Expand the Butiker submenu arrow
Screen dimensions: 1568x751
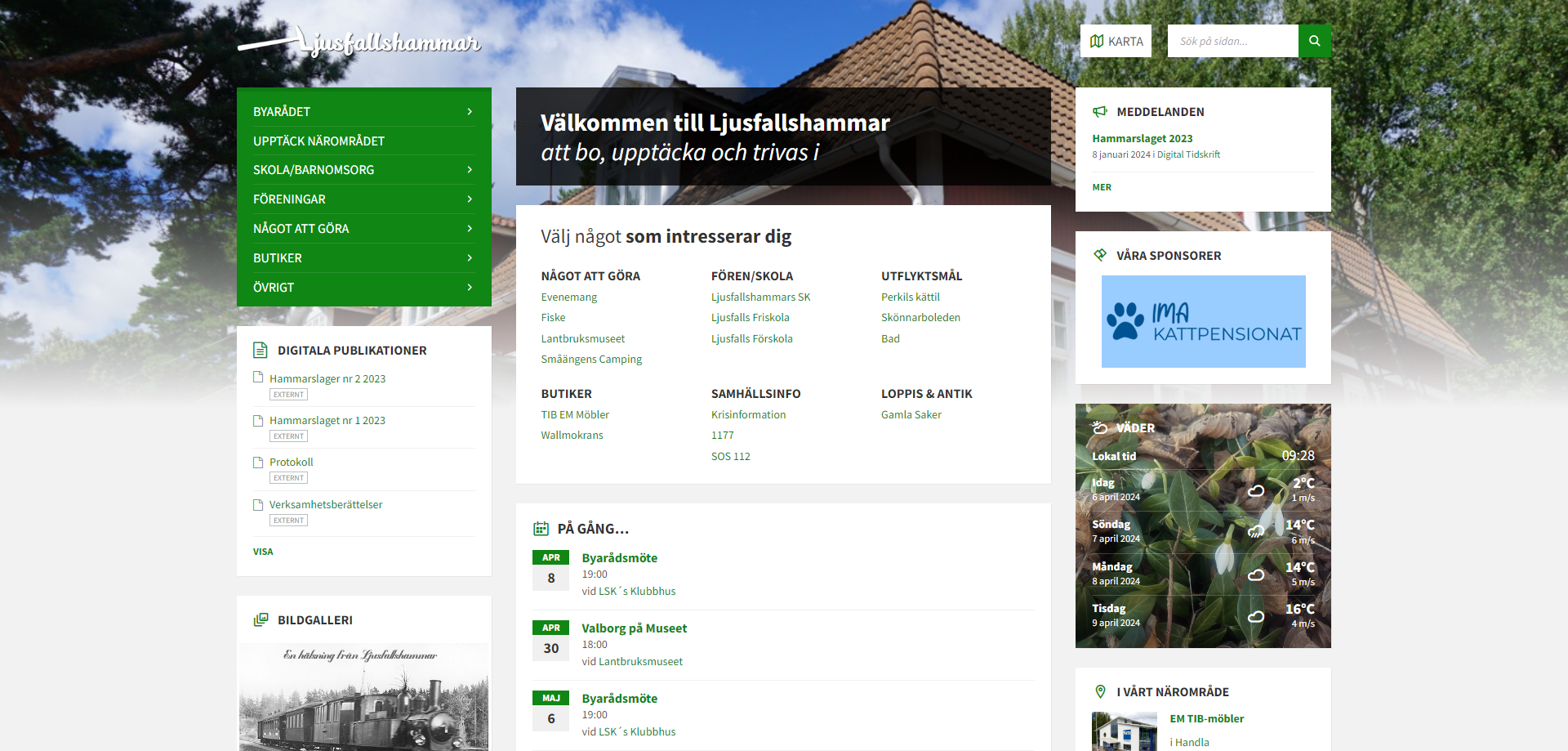(470, 258)
